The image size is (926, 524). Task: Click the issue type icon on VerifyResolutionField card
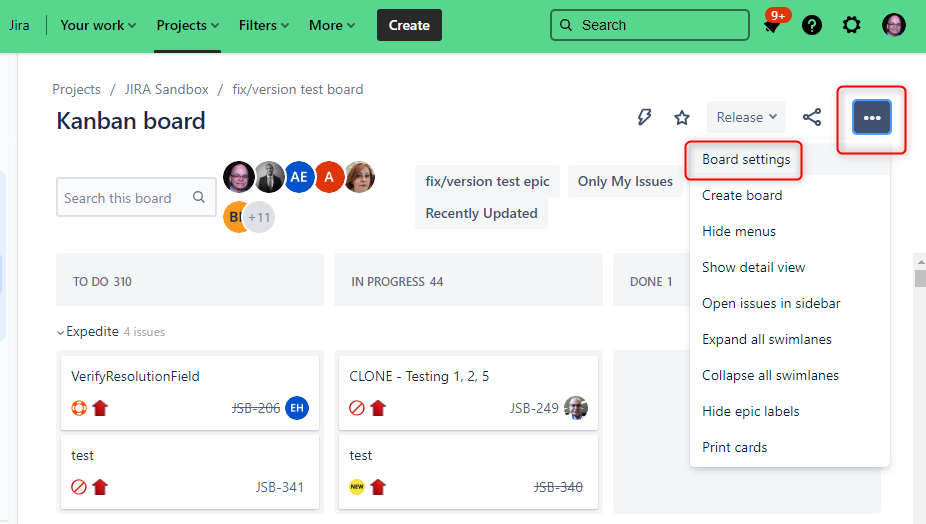[x=79, y=408]
